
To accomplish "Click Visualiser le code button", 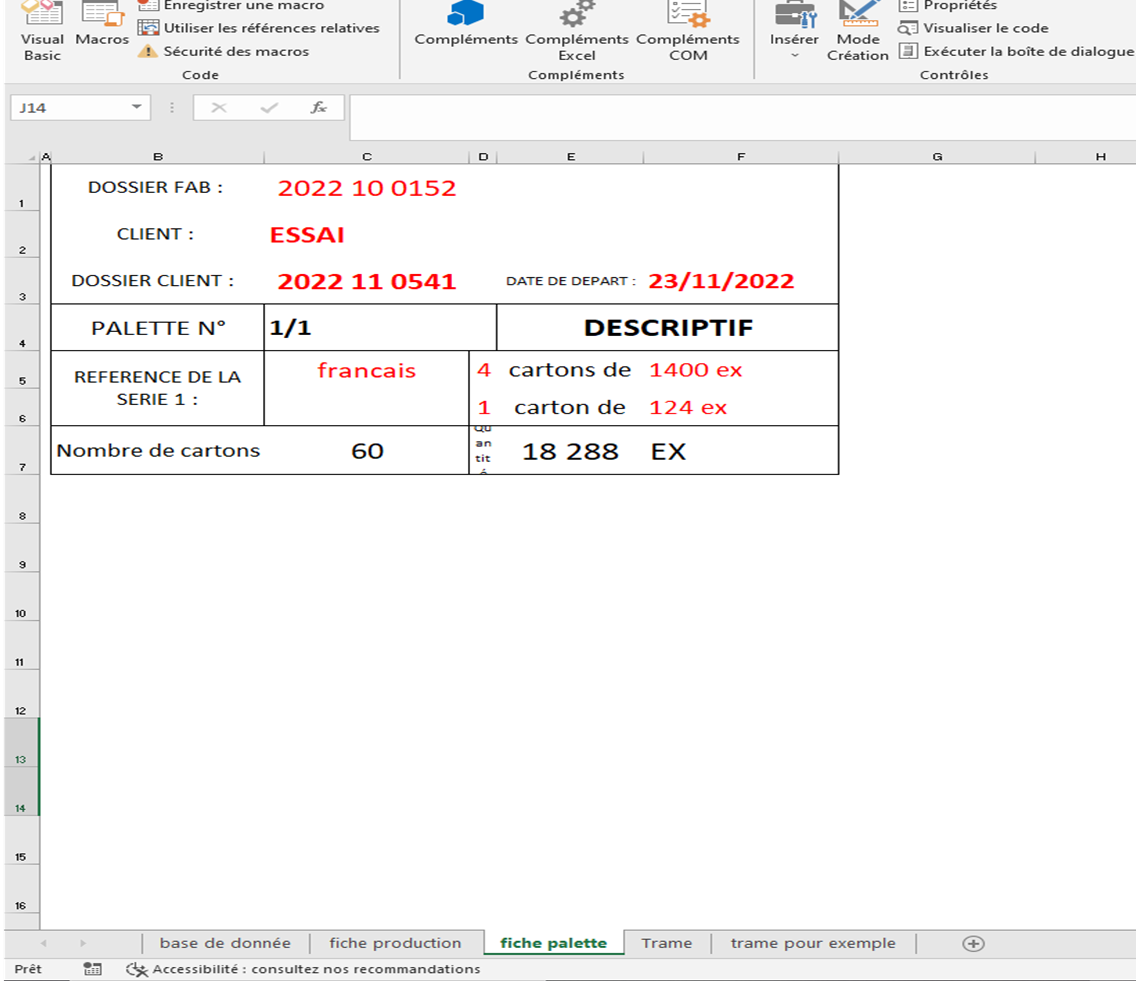I will click(974, 28).
